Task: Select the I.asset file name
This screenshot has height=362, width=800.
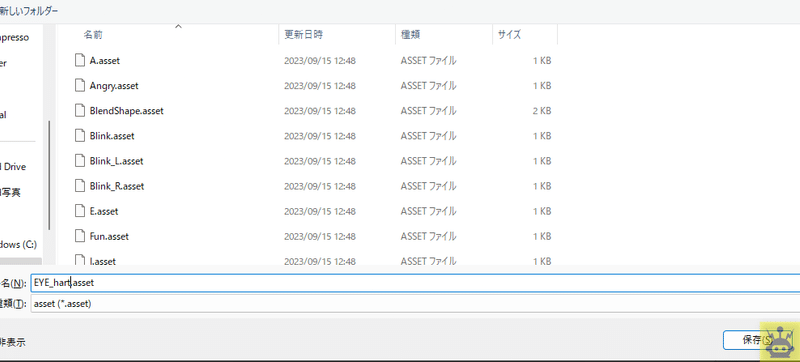Action: tap(103, 261)
